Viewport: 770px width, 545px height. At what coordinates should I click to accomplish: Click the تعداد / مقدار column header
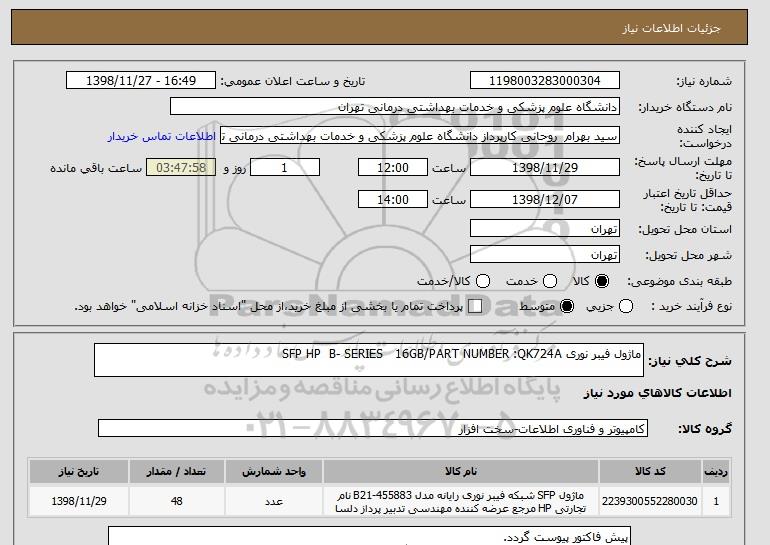(x=176, y=471)
